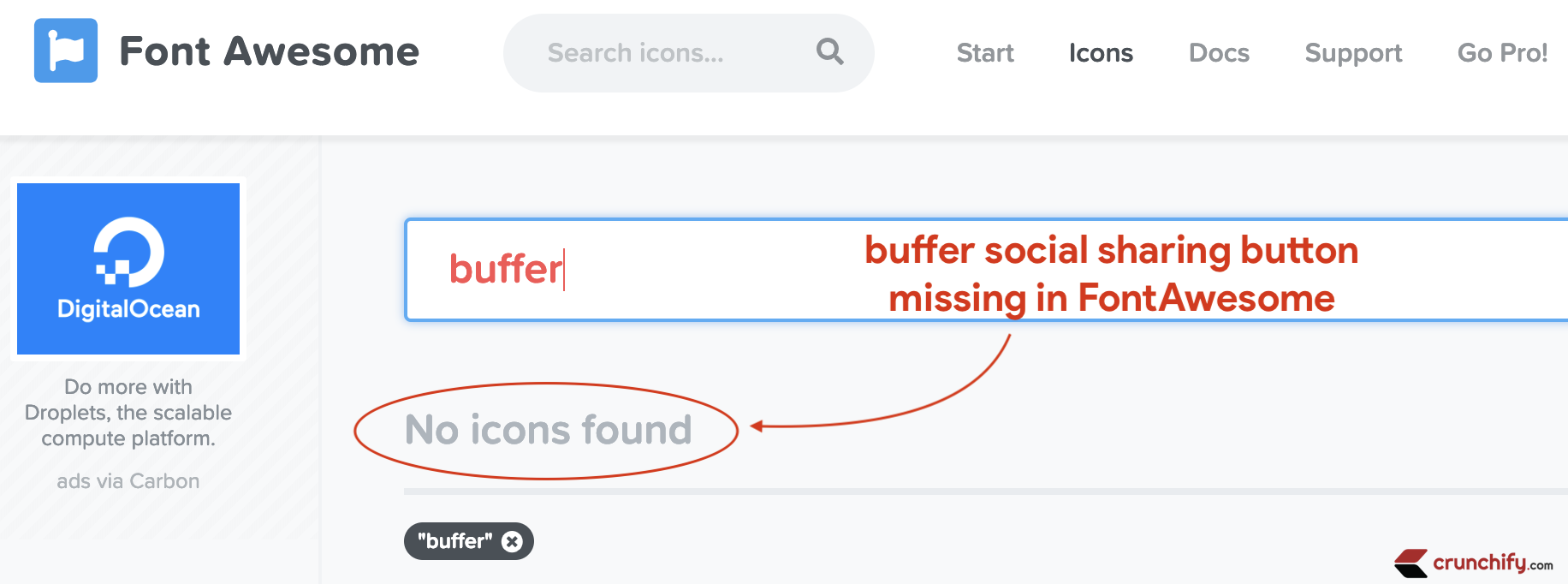The image size is (1568, 584).
Task: Click the Font Awesome flag logo
Action: (x=65, y=51)
